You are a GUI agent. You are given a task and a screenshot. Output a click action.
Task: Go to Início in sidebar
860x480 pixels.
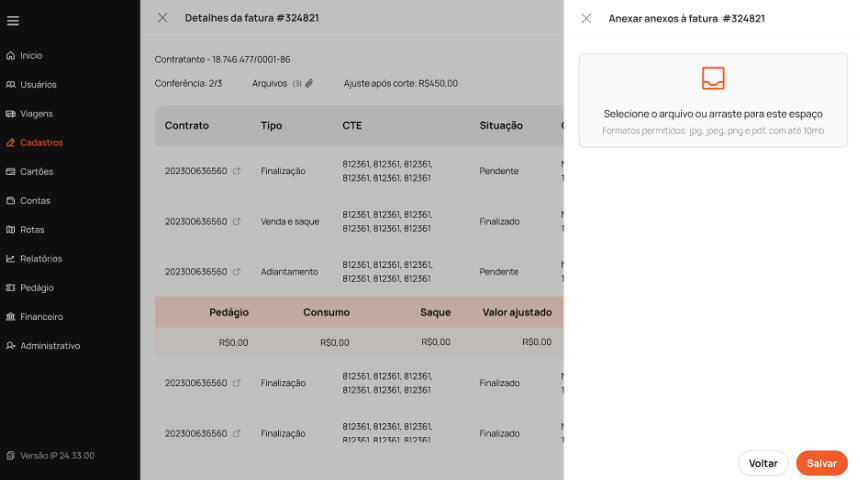pos(31,56)
